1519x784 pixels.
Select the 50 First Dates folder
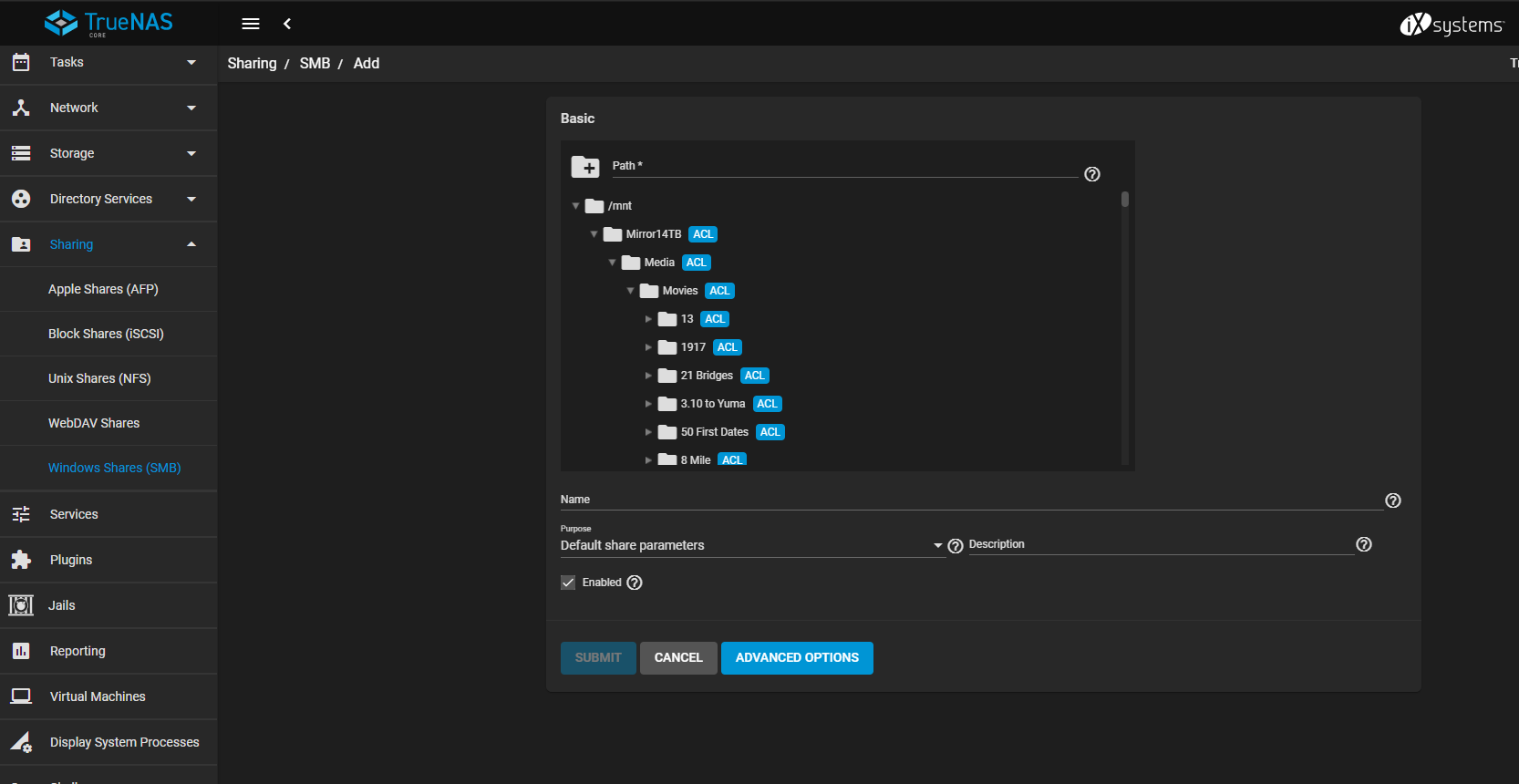click(x=715, y=432)
